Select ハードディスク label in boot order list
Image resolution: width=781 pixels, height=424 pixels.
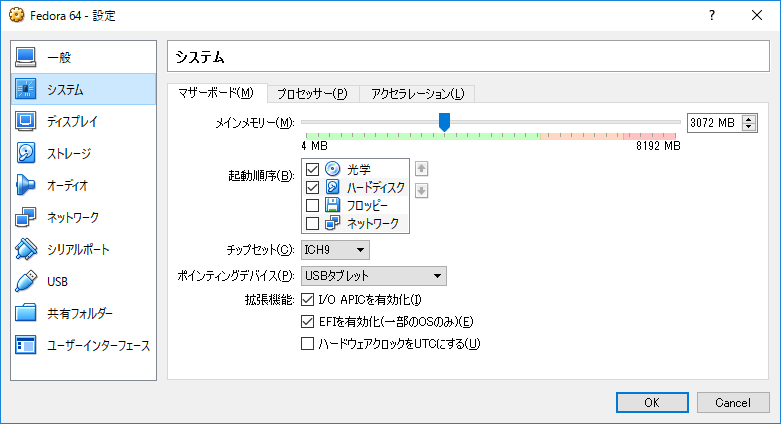click(x=376, y=187)
